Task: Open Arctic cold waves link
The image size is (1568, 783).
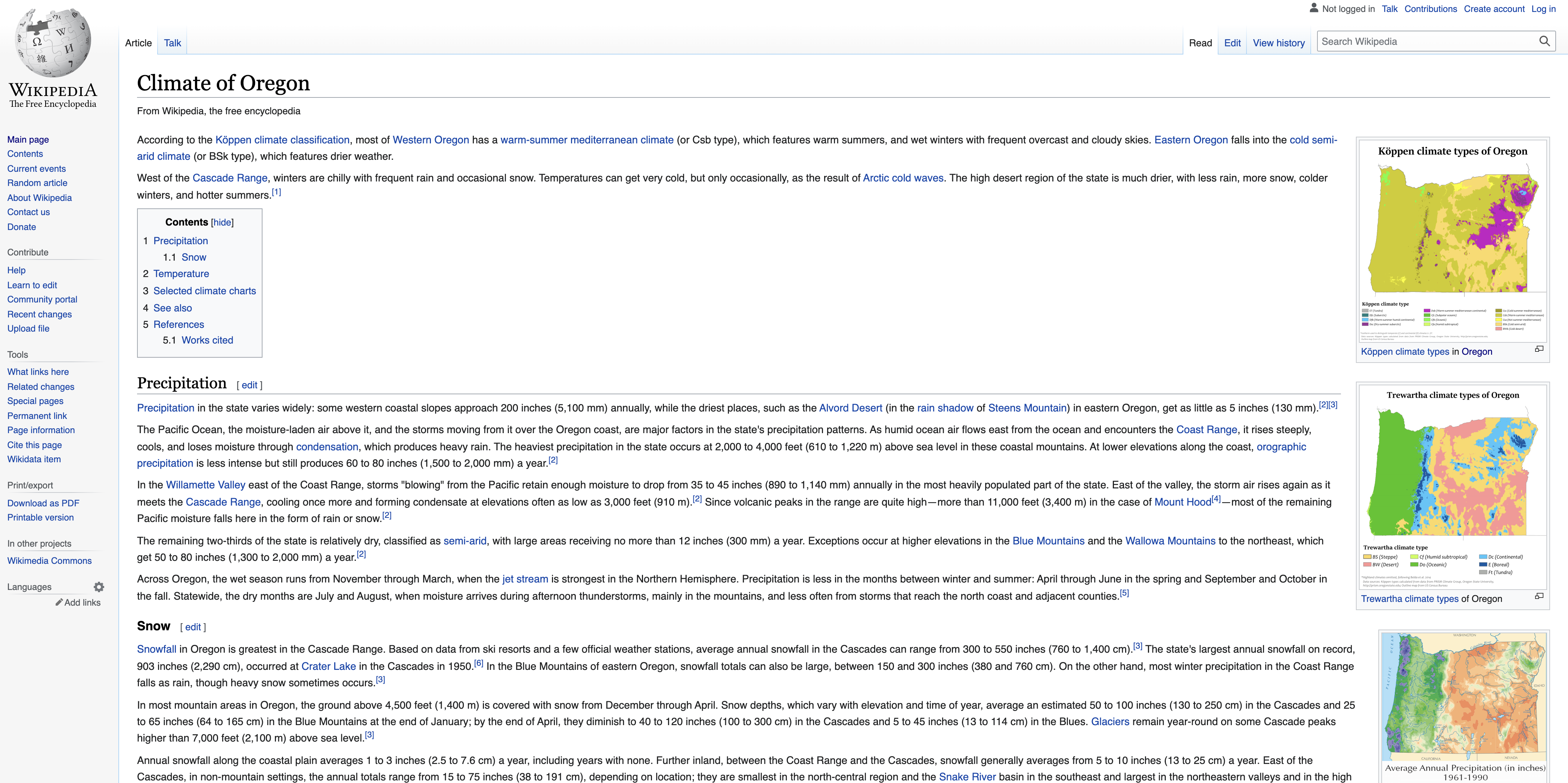Action: pyautogui.click(x=903, y=178)
